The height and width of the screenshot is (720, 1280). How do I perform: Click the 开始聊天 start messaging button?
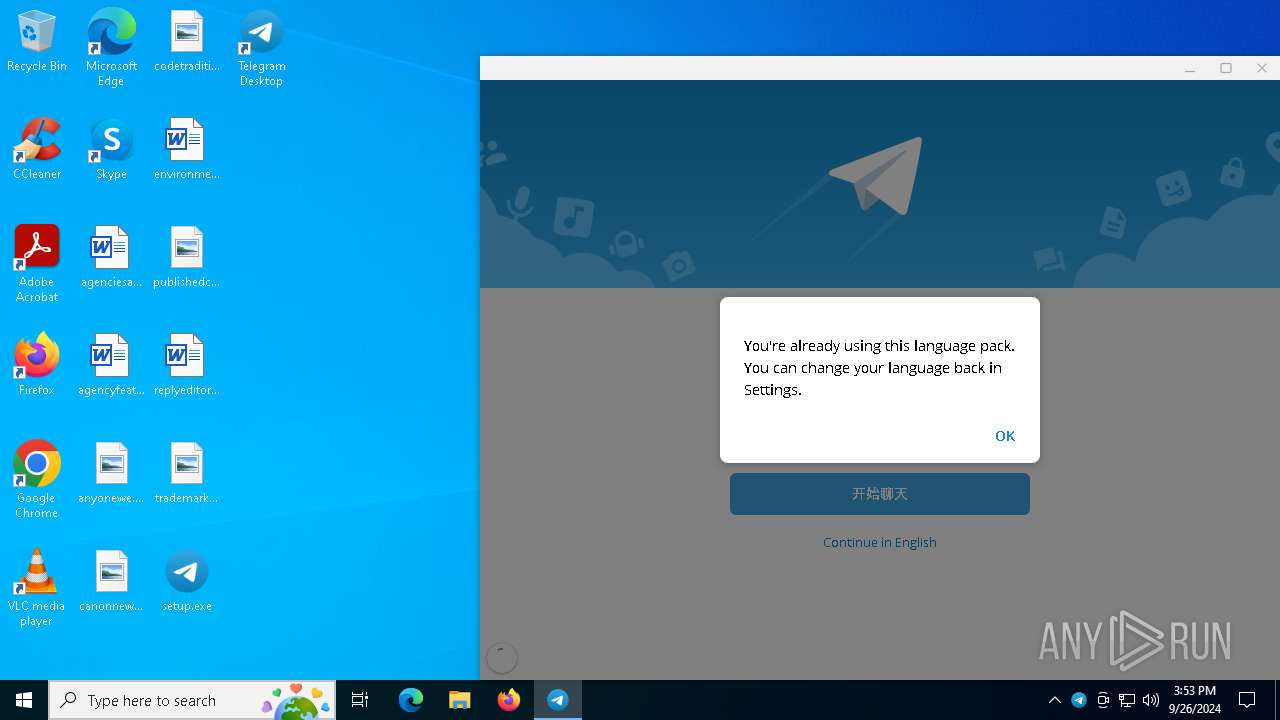[x=880, y=494]
